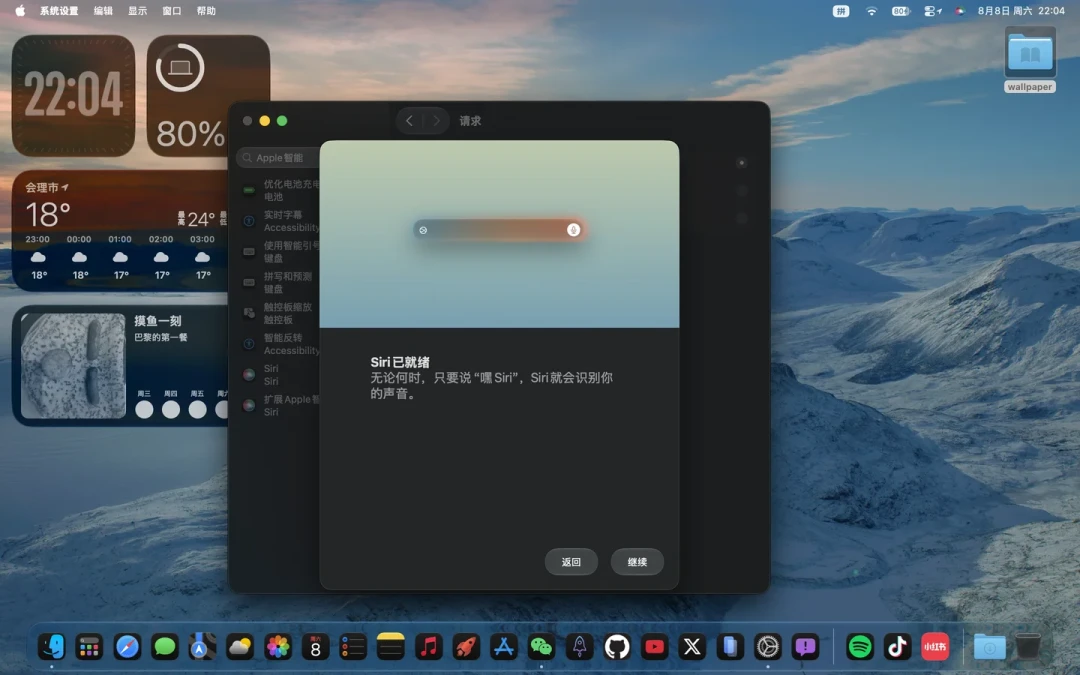Open the purple rocket app in Dock
The height and width of the screenshot is (675, 1080).
click(x=579, y=647)
